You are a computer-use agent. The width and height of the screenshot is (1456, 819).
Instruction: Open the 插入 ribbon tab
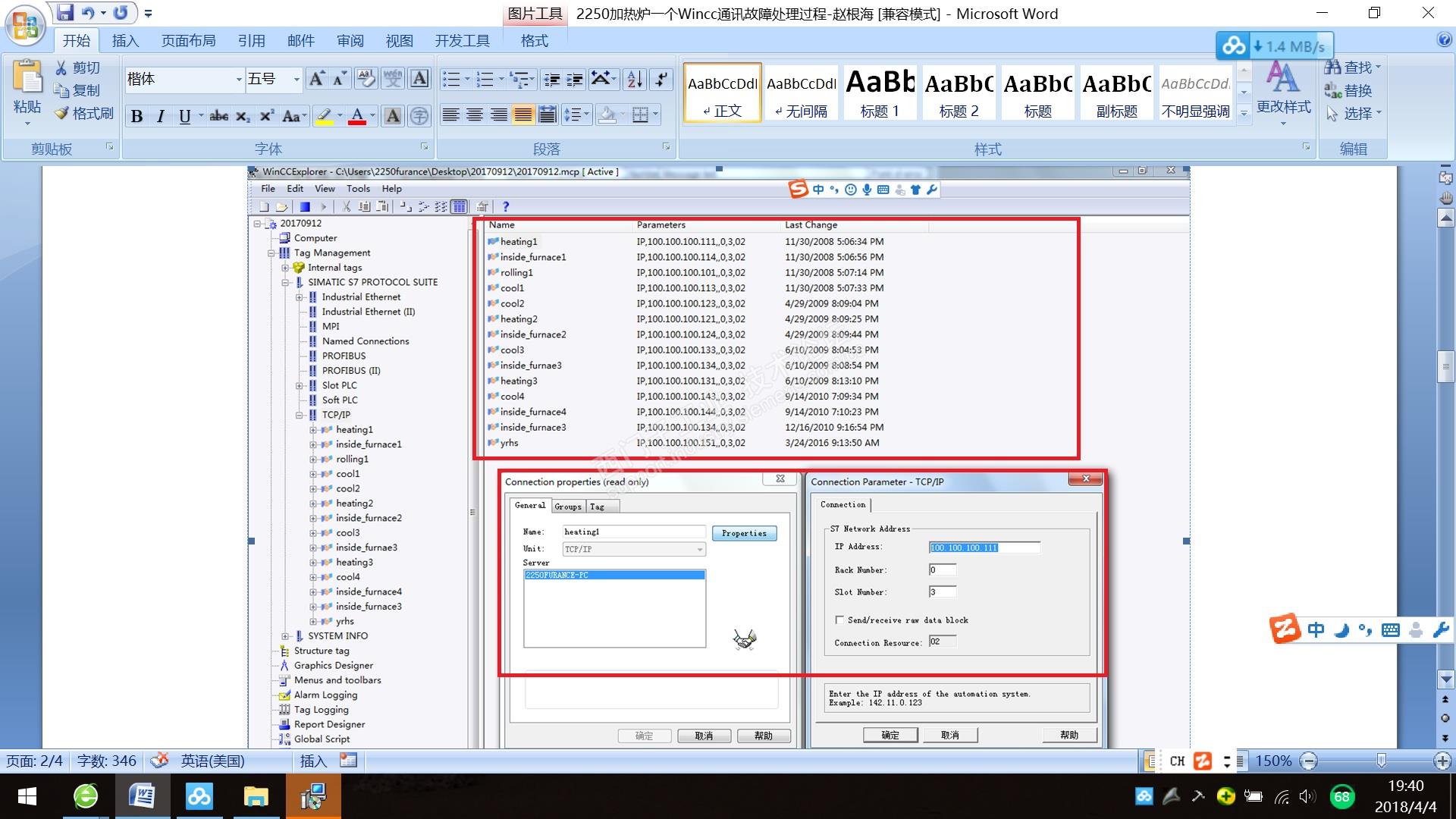(125, 41)
